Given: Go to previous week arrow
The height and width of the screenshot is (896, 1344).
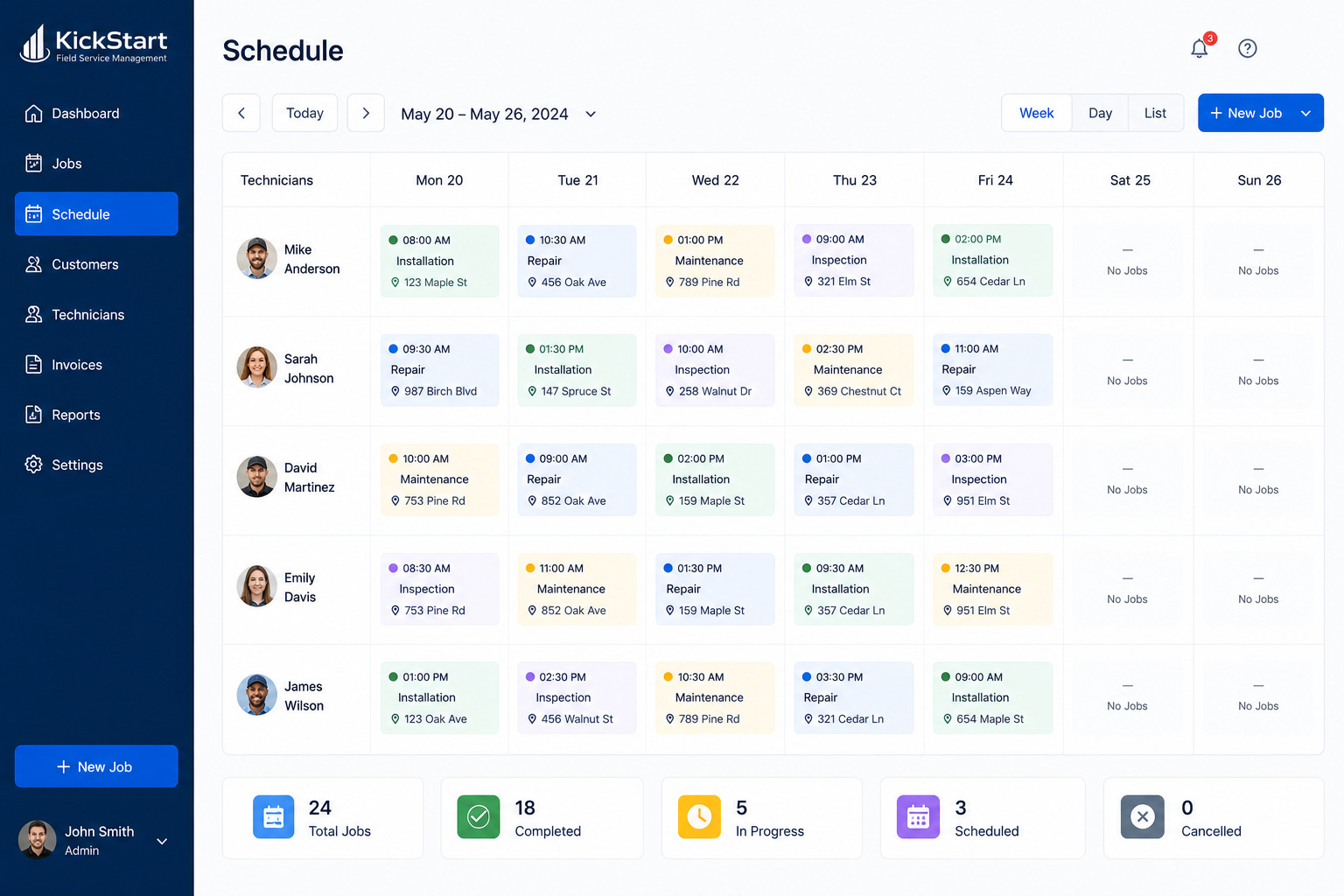Looking at the screenshot, I should point(241,113).
